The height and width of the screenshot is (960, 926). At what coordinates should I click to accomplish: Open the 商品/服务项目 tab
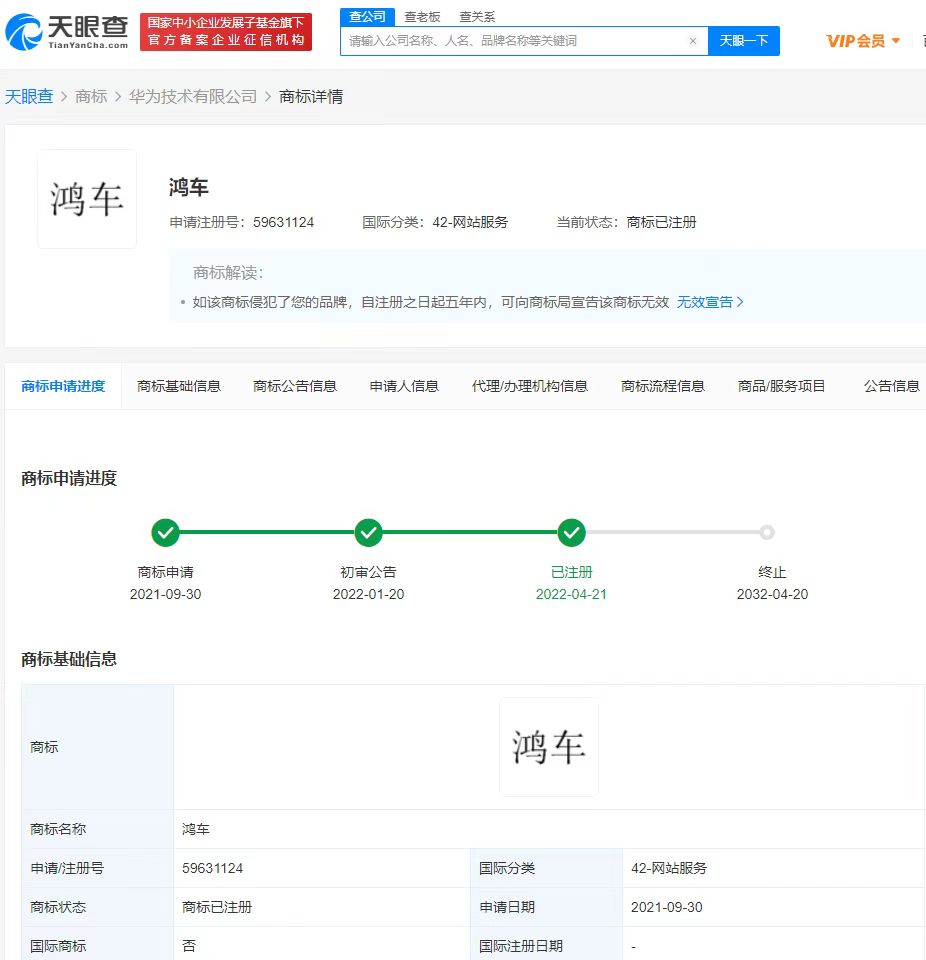click(x=781, y=385)
